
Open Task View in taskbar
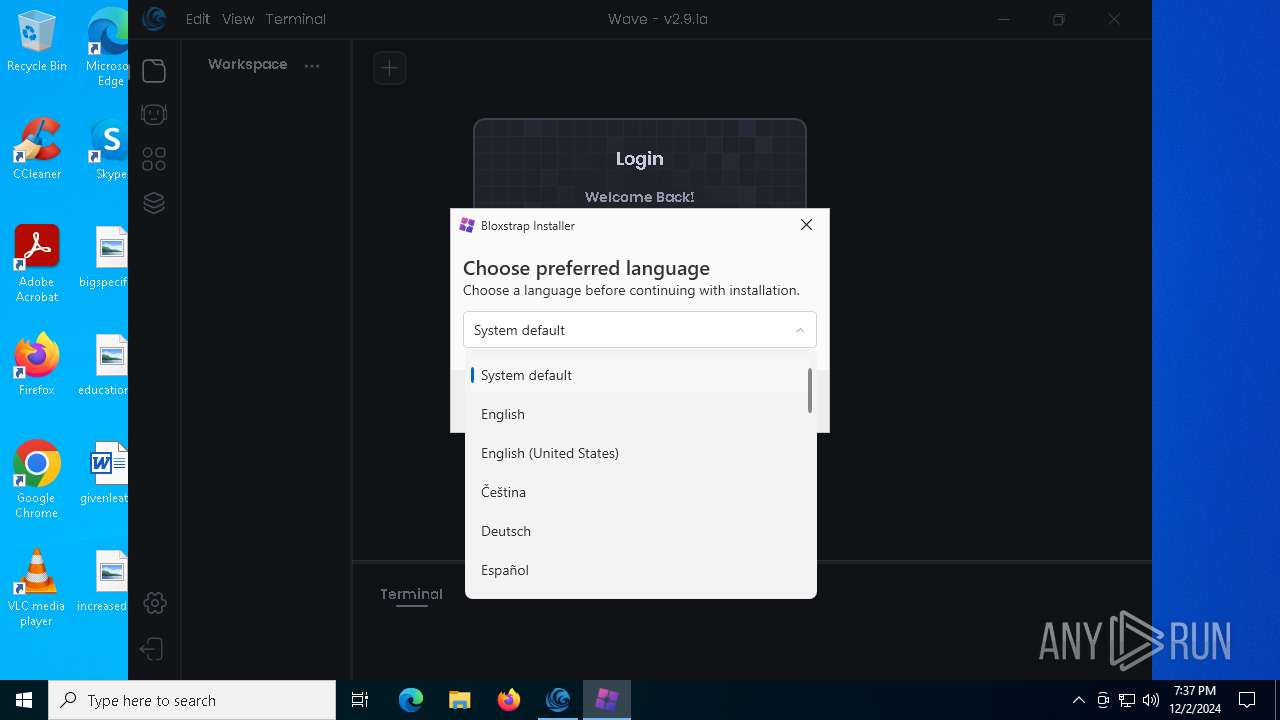click(360, 700)
